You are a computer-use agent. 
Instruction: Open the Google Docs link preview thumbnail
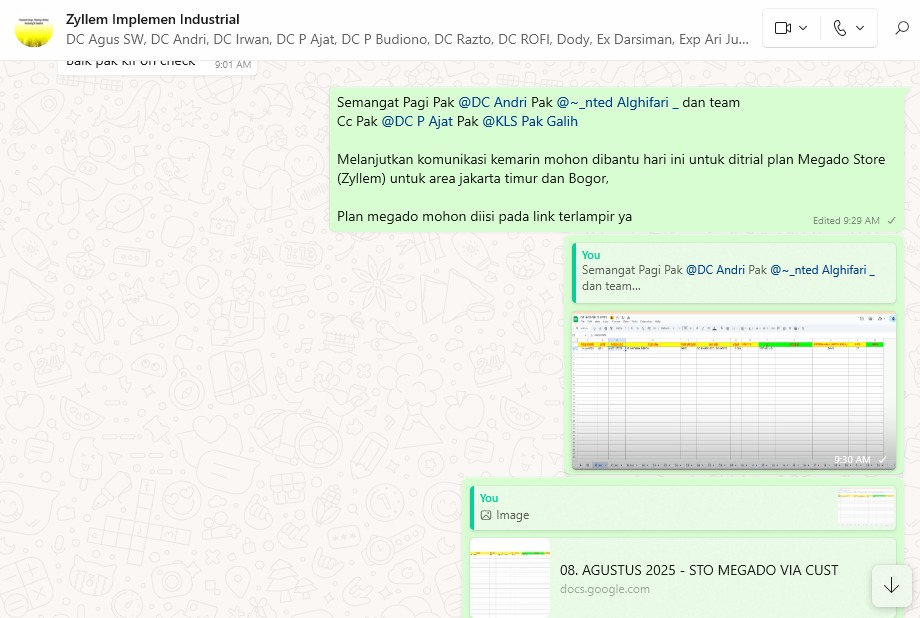510,578
